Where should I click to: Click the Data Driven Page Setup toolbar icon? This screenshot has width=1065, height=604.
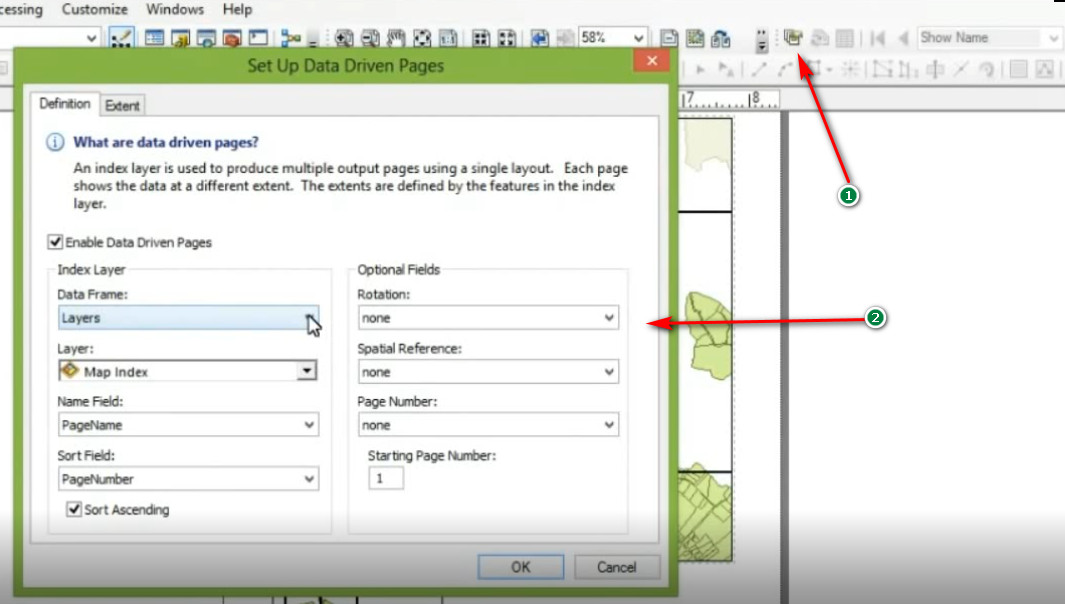click(794, 38)
